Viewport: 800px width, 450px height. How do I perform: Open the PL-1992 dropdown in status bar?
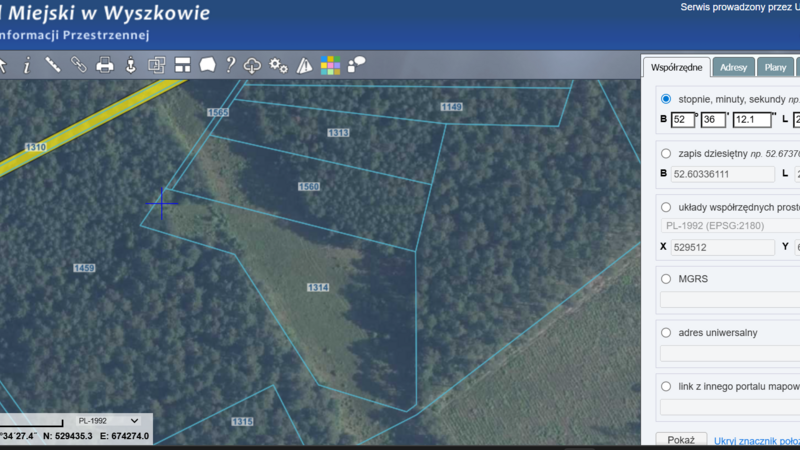tap(108, 421)
